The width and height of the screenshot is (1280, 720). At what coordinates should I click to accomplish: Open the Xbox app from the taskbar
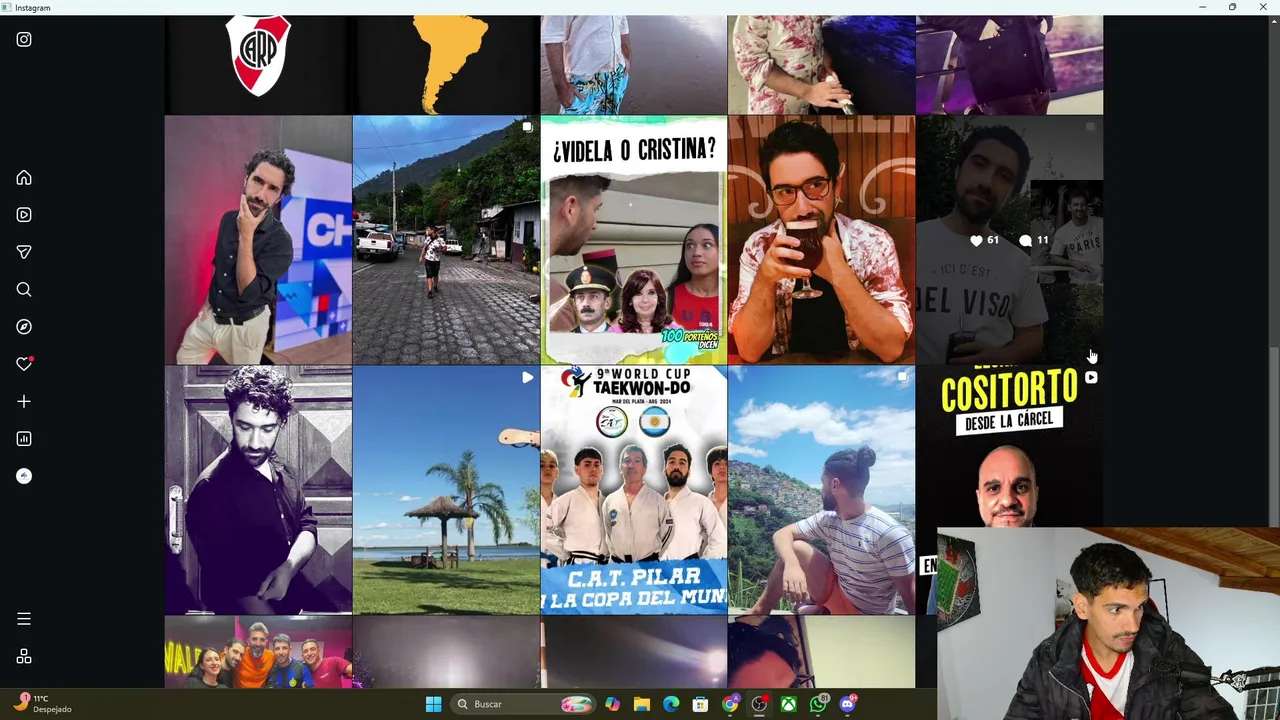pyautogui.click(x=789, y=704)
